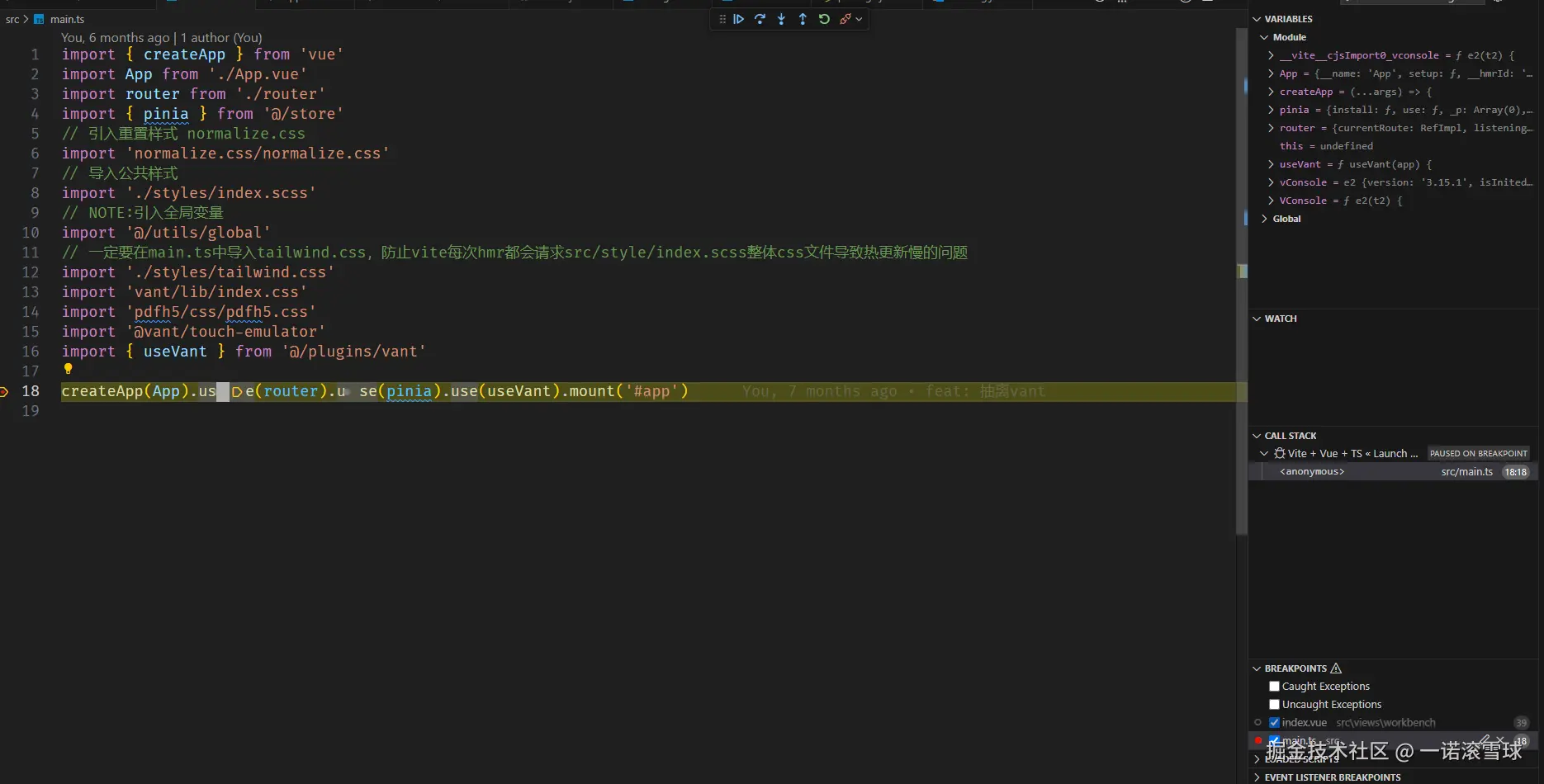Expand the createApp variable
Image resolution: width=1544 pixels, height=784 pixels.
(x=1271, y=92)
